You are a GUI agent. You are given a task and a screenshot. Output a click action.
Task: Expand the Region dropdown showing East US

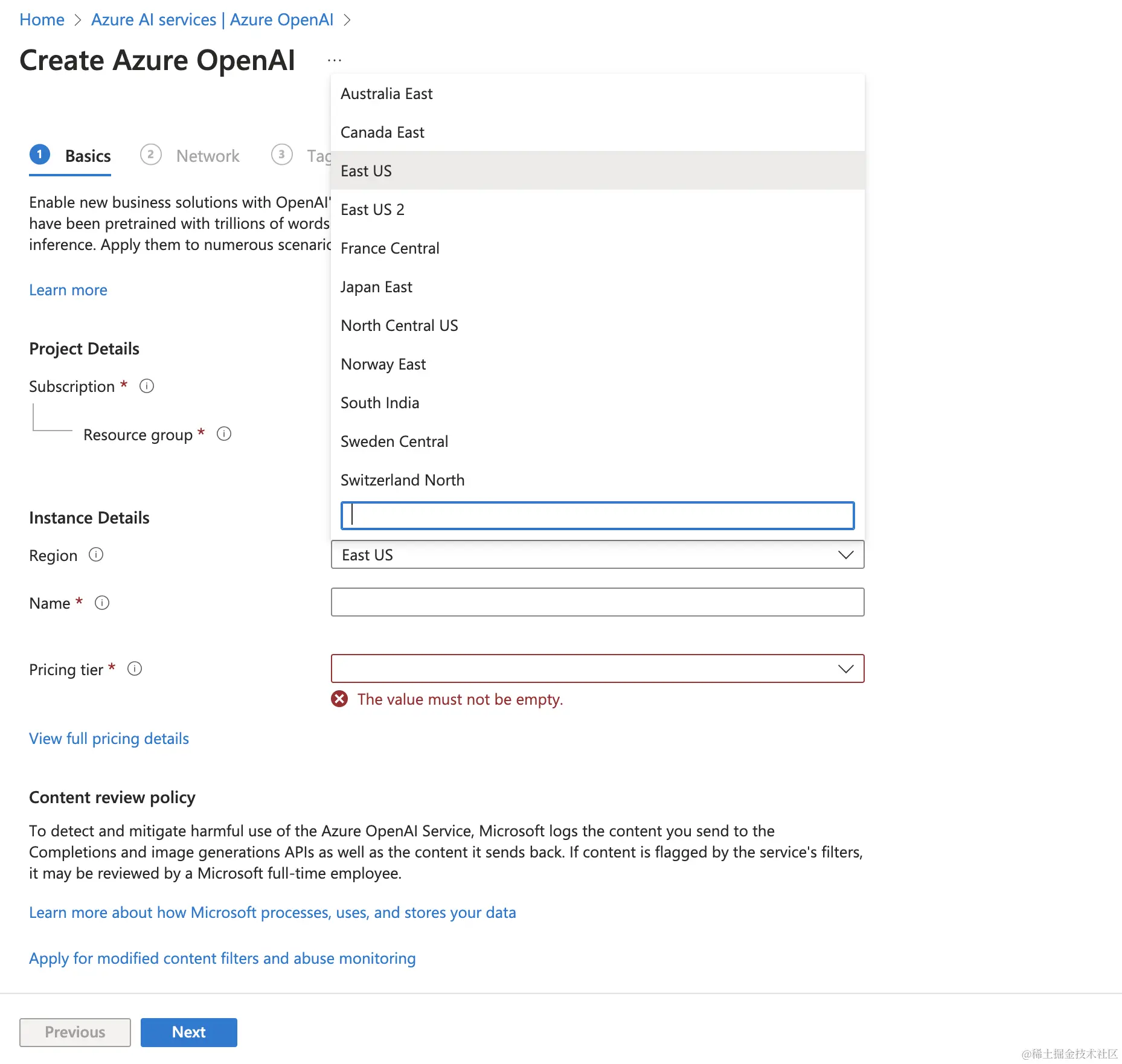[597, 554]
